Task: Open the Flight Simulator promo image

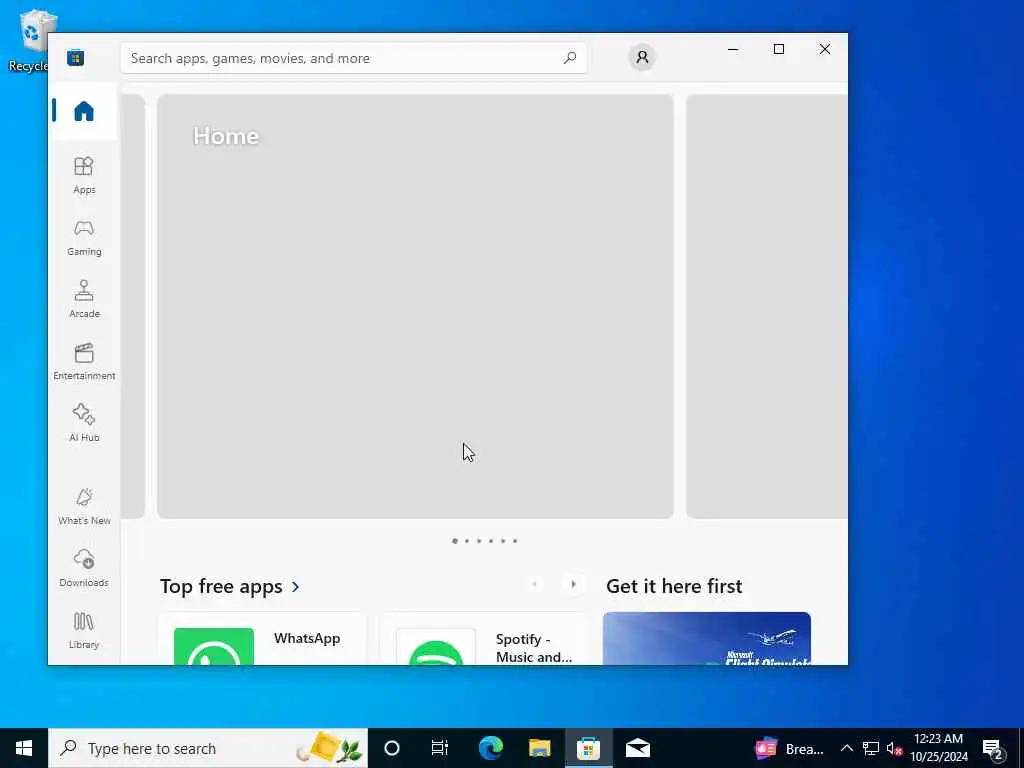Action: pyautogui.click(x=707, y=639)
